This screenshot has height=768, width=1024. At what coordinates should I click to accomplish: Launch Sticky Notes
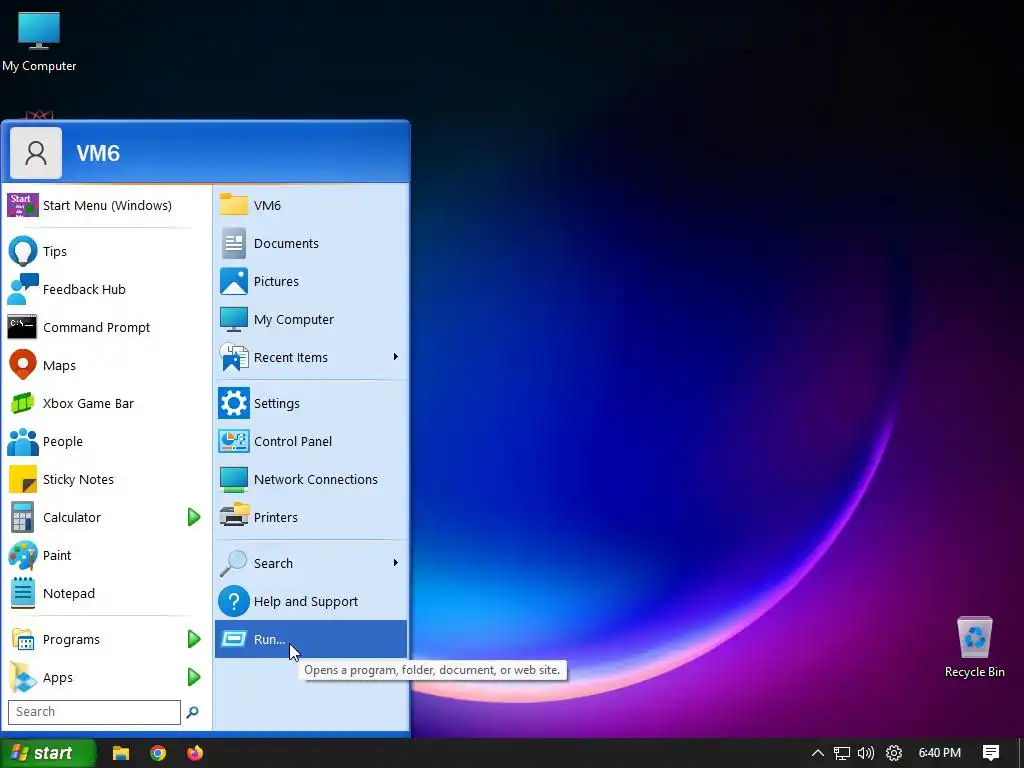106,479
